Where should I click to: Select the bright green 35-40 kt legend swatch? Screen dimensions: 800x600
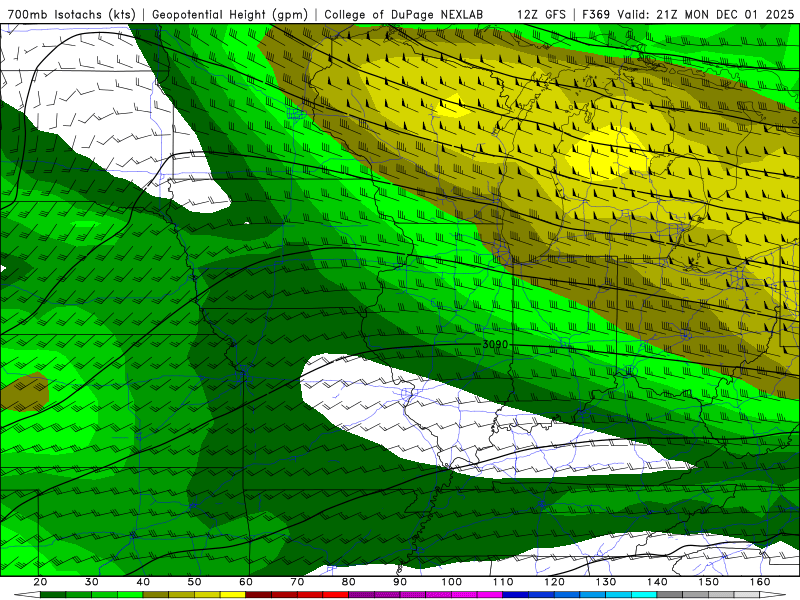point(130,595)
